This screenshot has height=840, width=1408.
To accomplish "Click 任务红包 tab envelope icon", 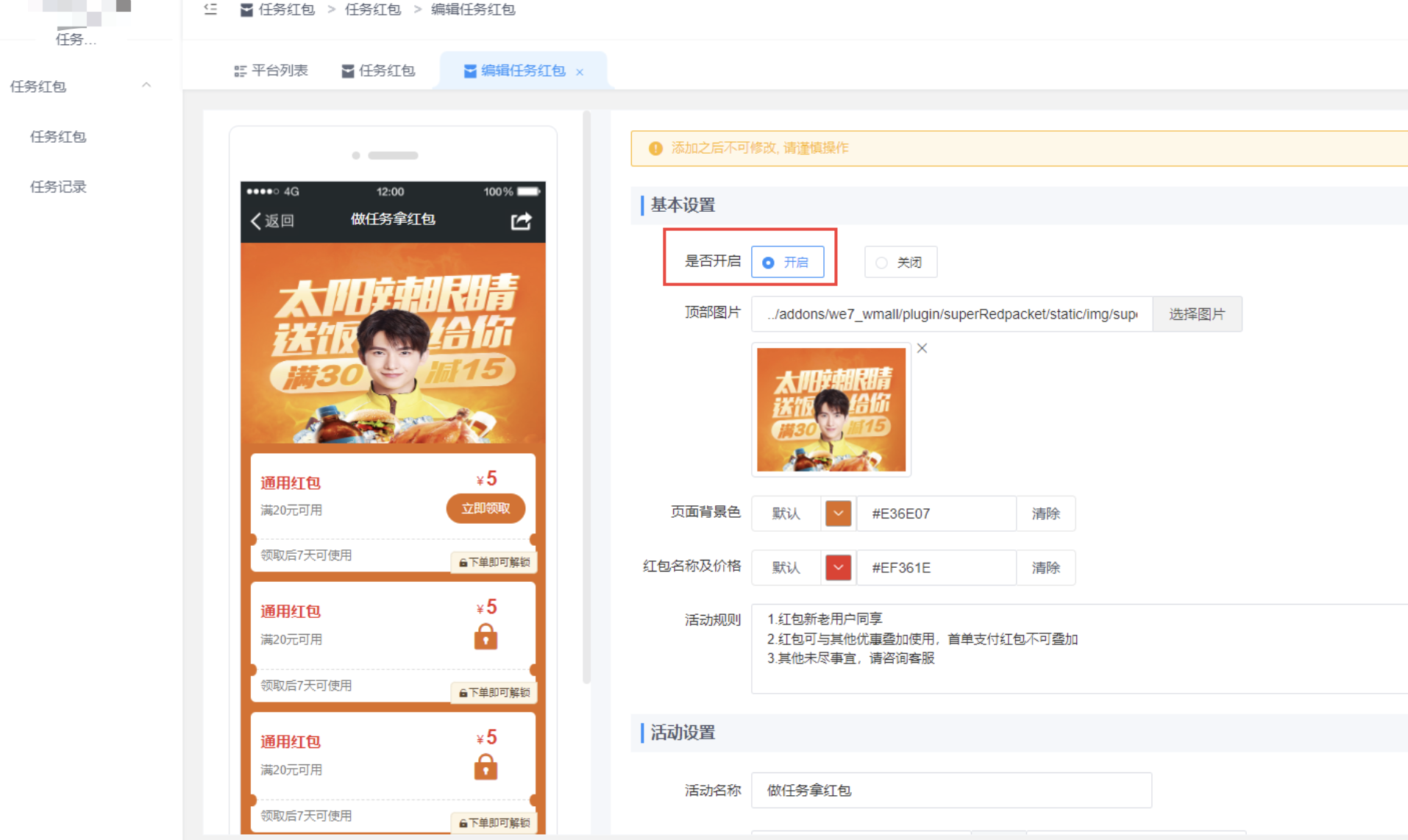I will click(348, 71).
